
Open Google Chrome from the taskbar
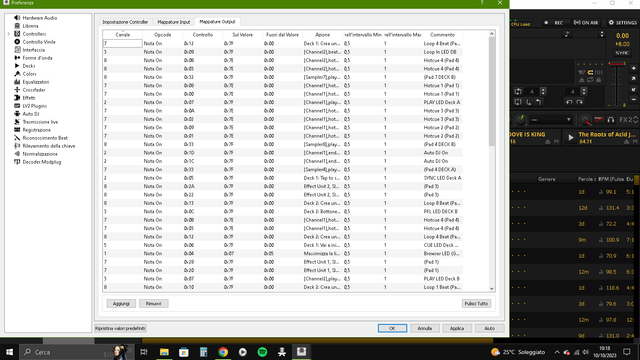pos(223,352)
